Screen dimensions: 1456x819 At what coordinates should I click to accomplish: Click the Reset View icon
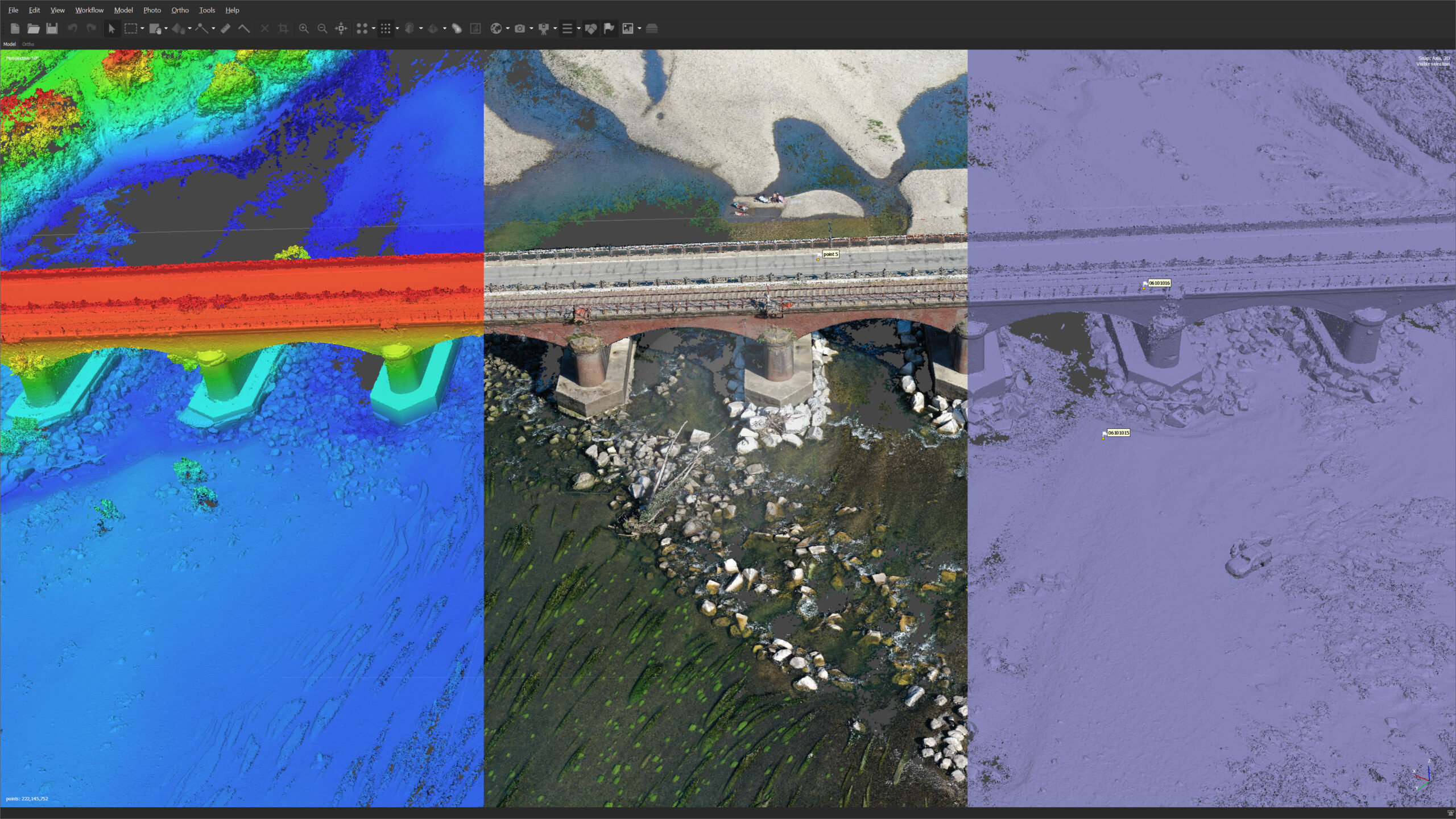click(341, 28)
